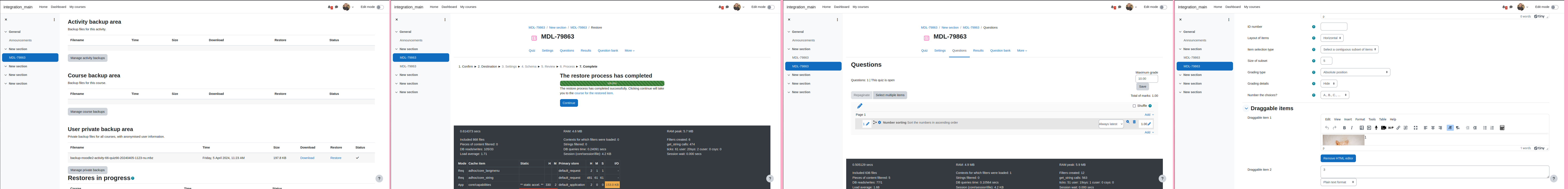Click the bullet list icon in the editor
1568x189 pixels.
[x=1485, y=128]
